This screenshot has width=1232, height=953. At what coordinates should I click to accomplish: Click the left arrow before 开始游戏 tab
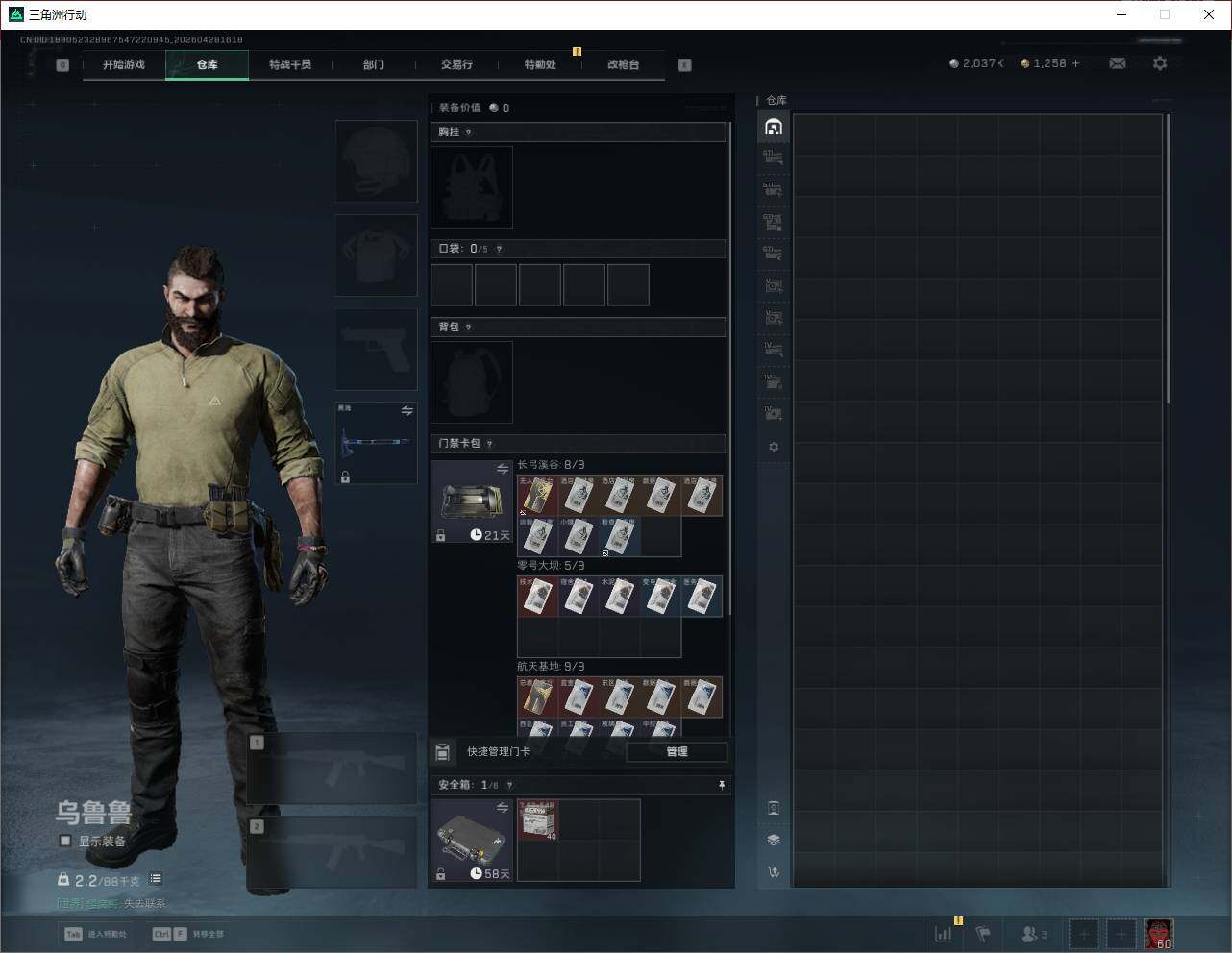point(62,65)
